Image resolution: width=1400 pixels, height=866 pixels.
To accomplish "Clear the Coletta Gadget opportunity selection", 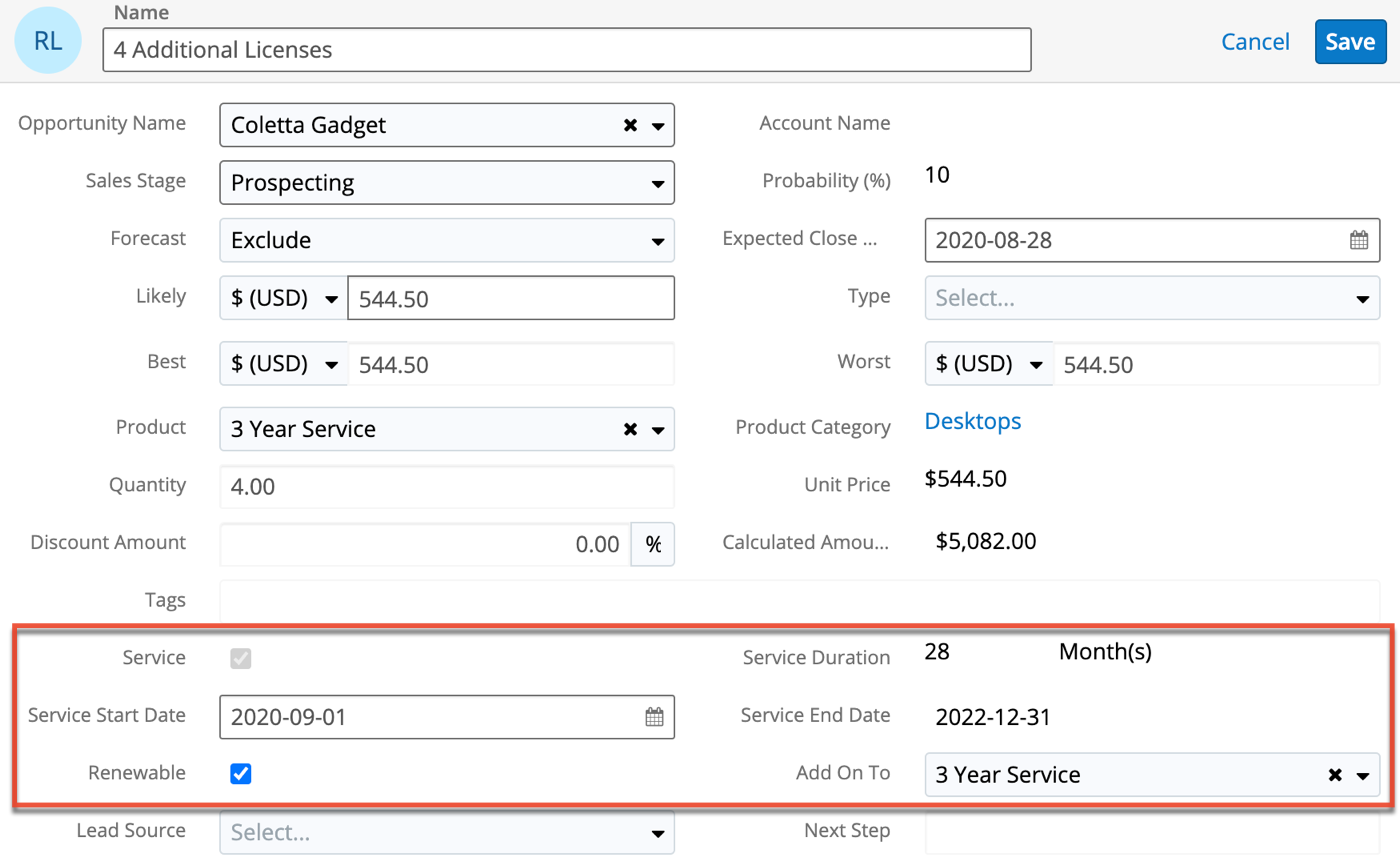I will [630, 126].
